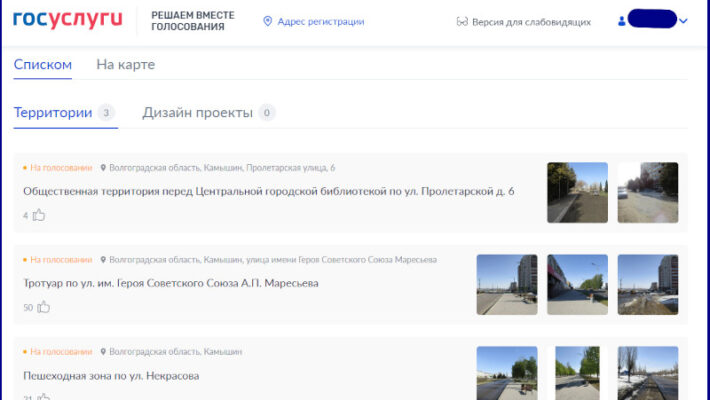Open Тротуар по ул. Маресьева title

click(170, 283)
